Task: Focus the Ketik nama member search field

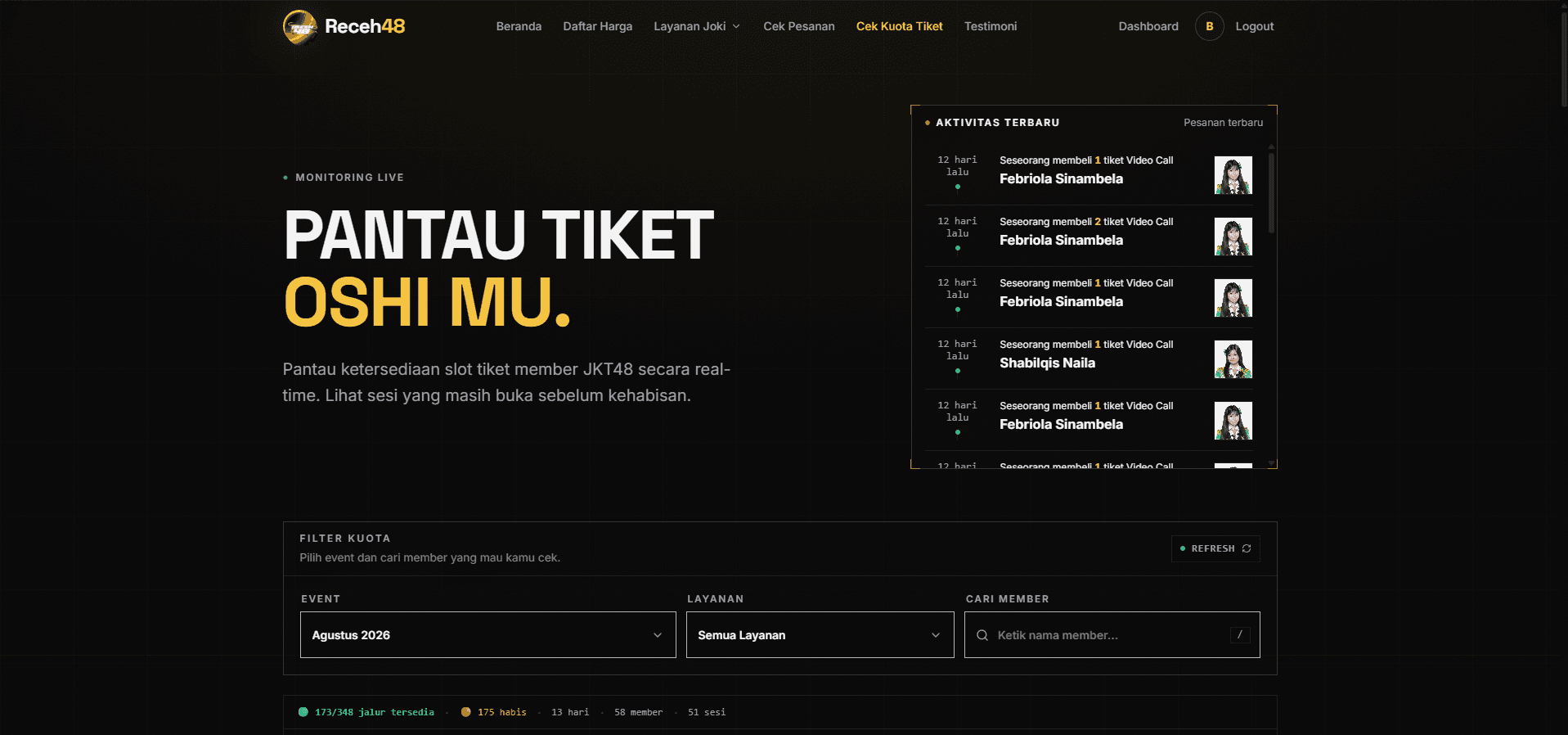Action: [x=1112, y=635]
